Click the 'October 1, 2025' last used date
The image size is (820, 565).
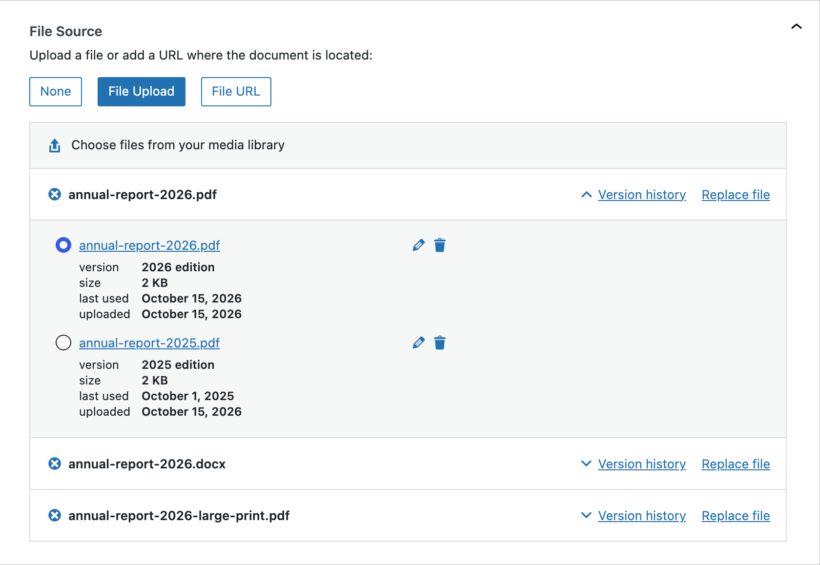188,396
